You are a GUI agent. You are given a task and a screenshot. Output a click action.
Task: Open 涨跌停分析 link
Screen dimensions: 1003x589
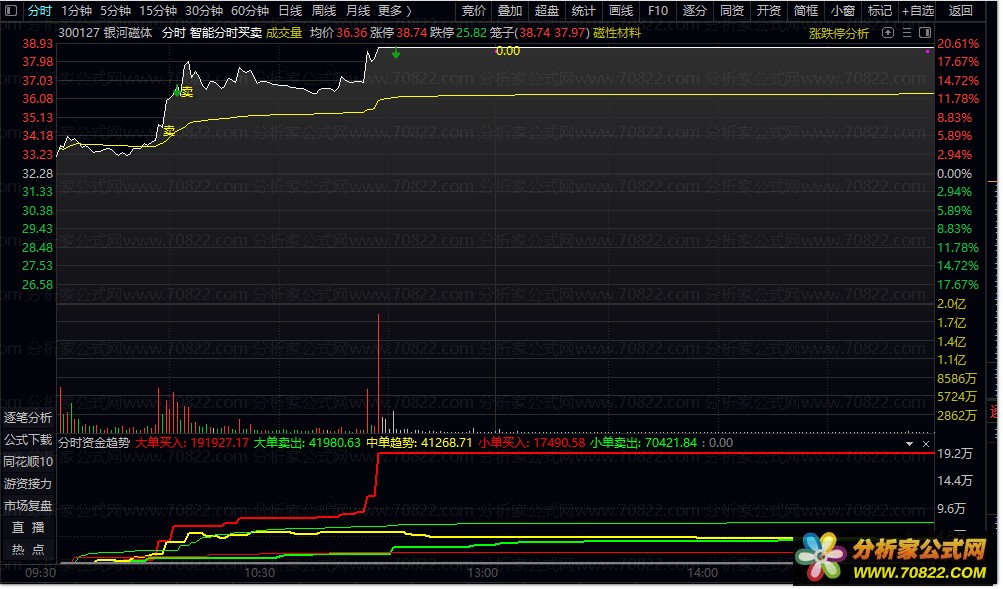coord(839,33)
